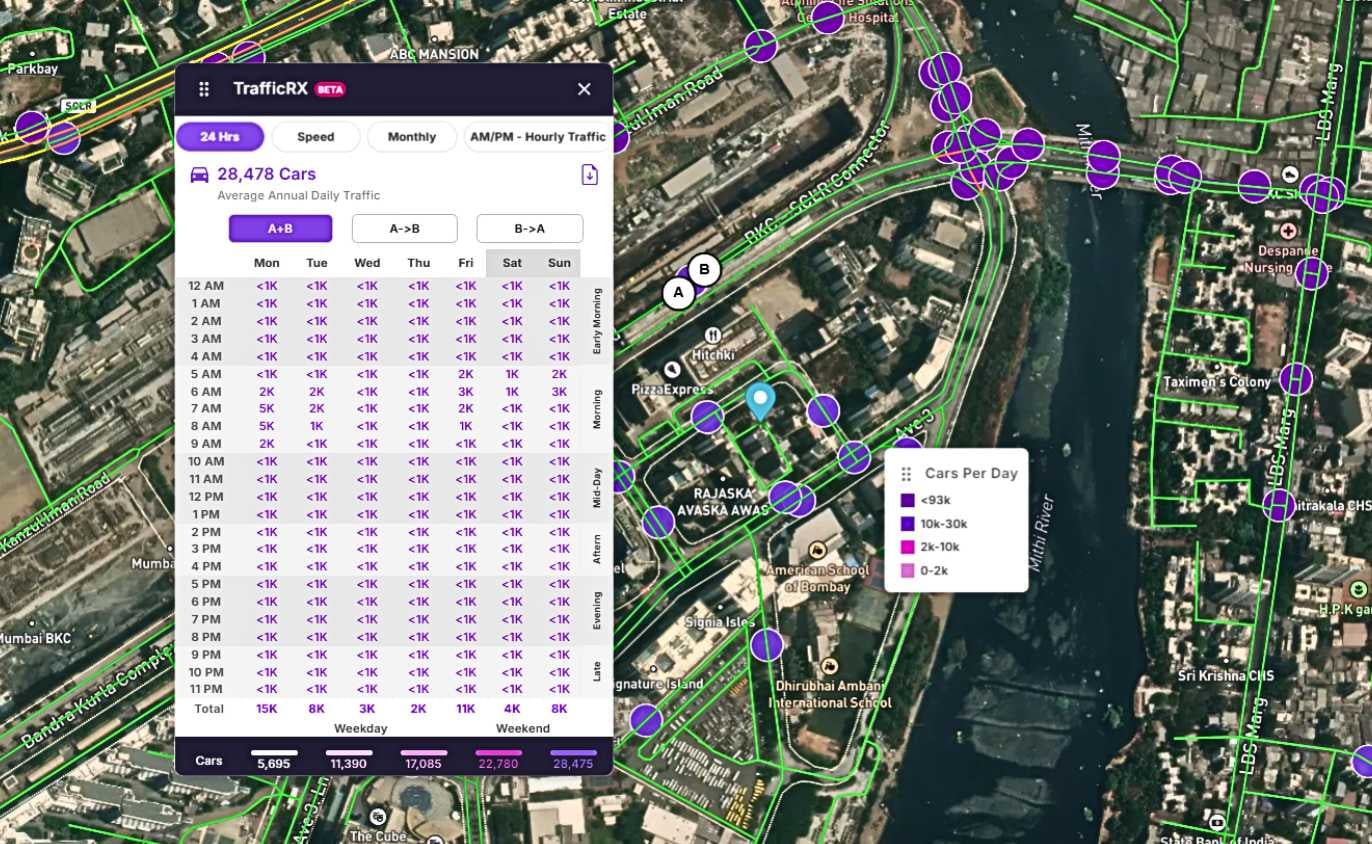Click the 11 PM row label
Viewport: 1372px width, 844px height.
tap(205, 689)
